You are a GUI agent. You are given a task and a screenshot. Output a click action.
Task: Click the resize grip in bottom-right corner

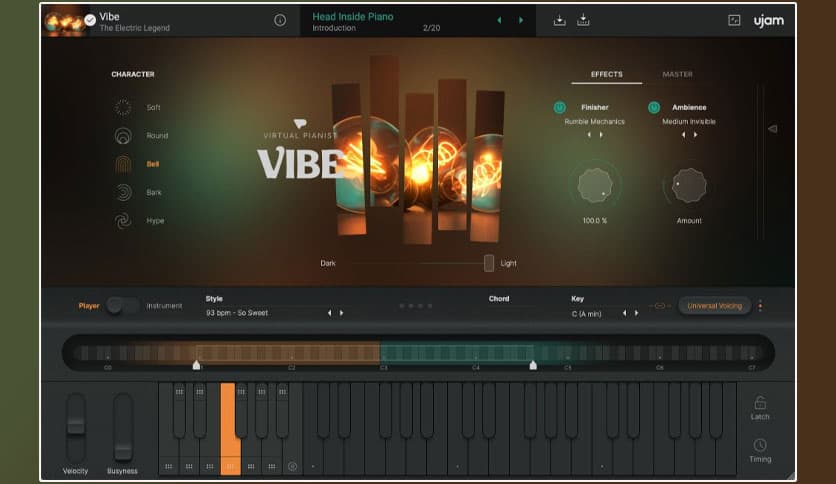[791, 476]
